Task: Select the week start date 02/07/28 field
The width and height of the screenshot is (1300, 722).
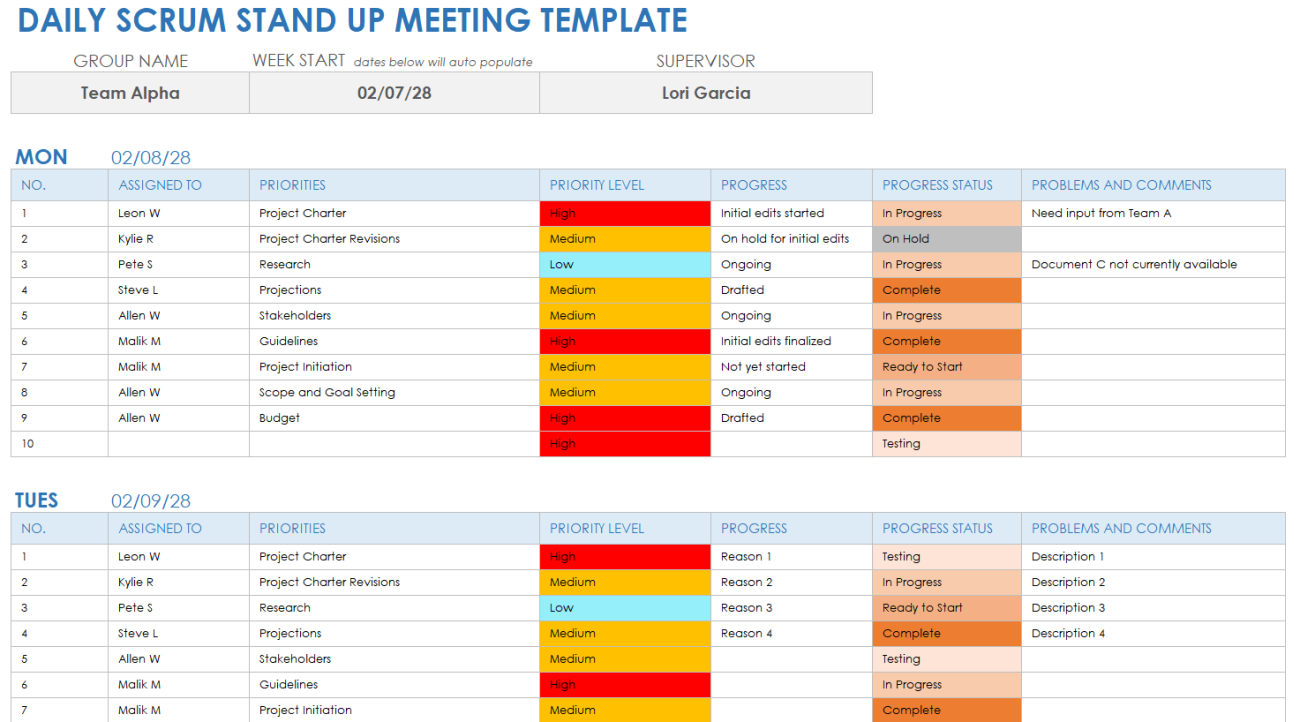Action: (394, 93)
